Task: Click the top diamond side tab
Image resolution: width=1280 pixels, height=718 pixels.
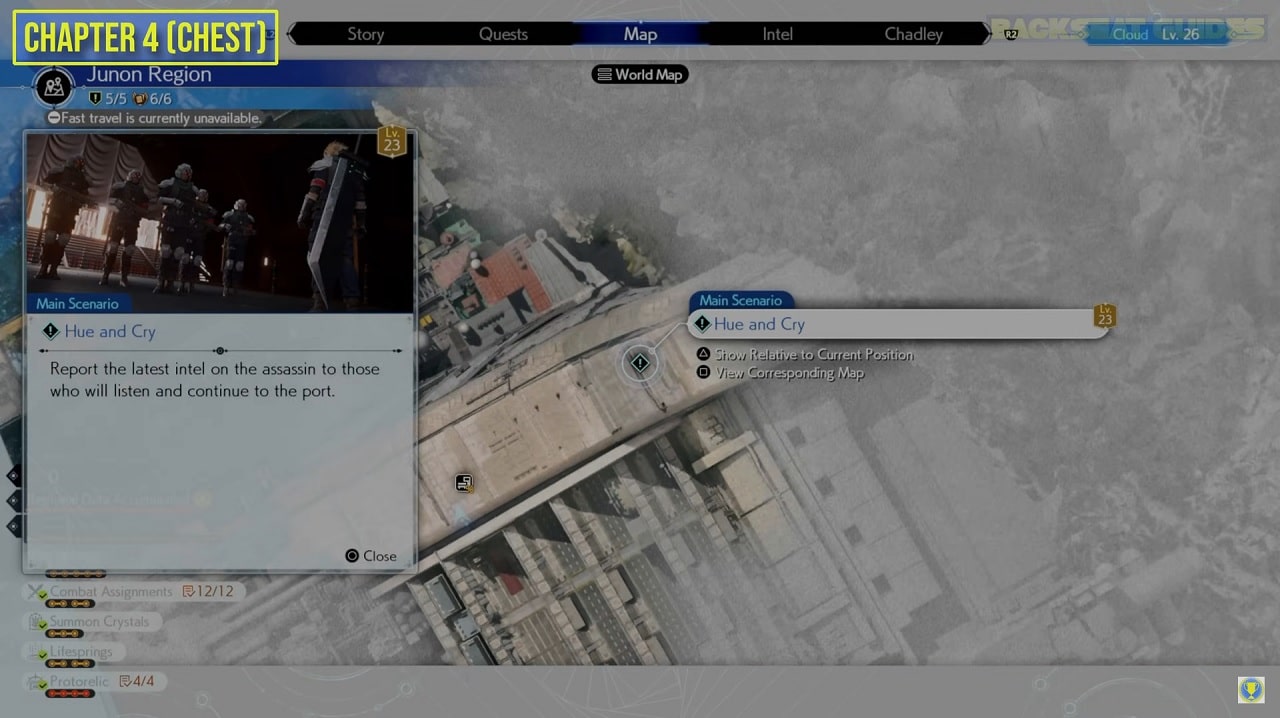Action: click(13, 475)
